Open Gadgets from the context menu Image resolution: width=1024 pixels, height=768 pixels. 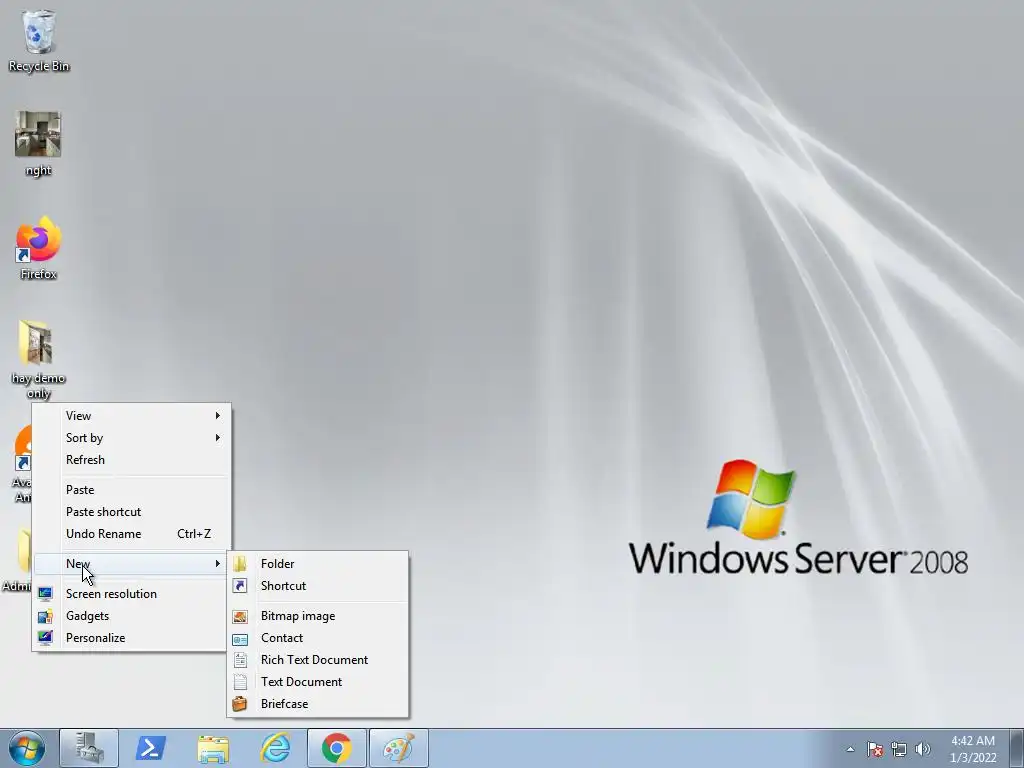coord(131,616)
